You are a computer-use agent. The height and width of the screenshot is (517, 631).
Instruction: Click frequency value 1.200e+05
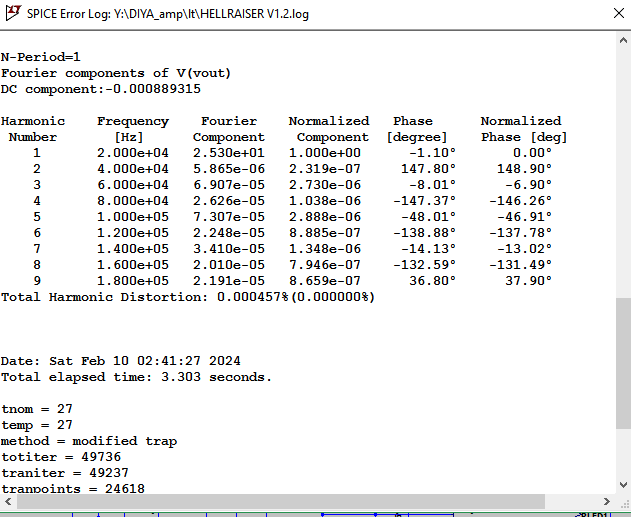pos(133,233)
